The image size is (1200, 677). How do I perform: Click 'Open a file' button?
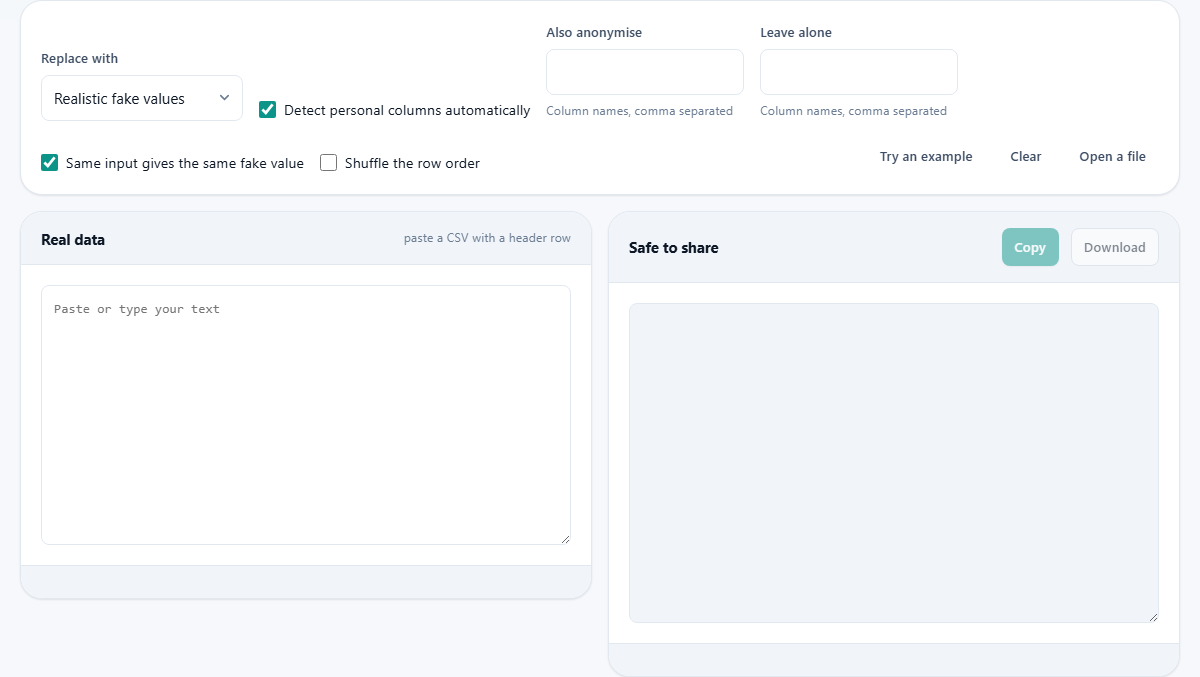[x=1112, y=156]
